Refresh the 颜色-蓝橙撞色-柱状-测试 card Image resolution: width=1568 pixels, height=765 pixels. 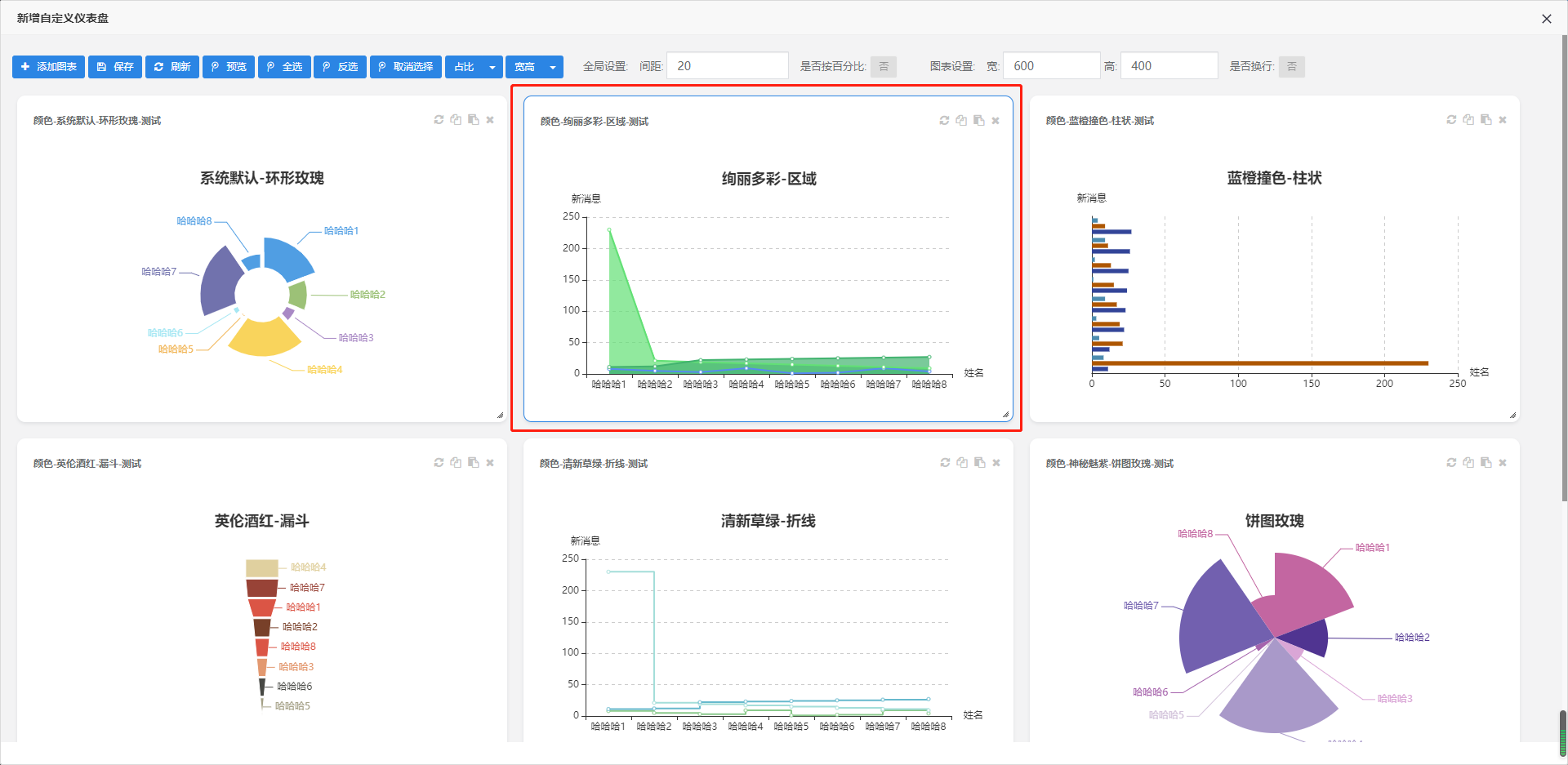pyautogui.click(x=1451, y=120)
